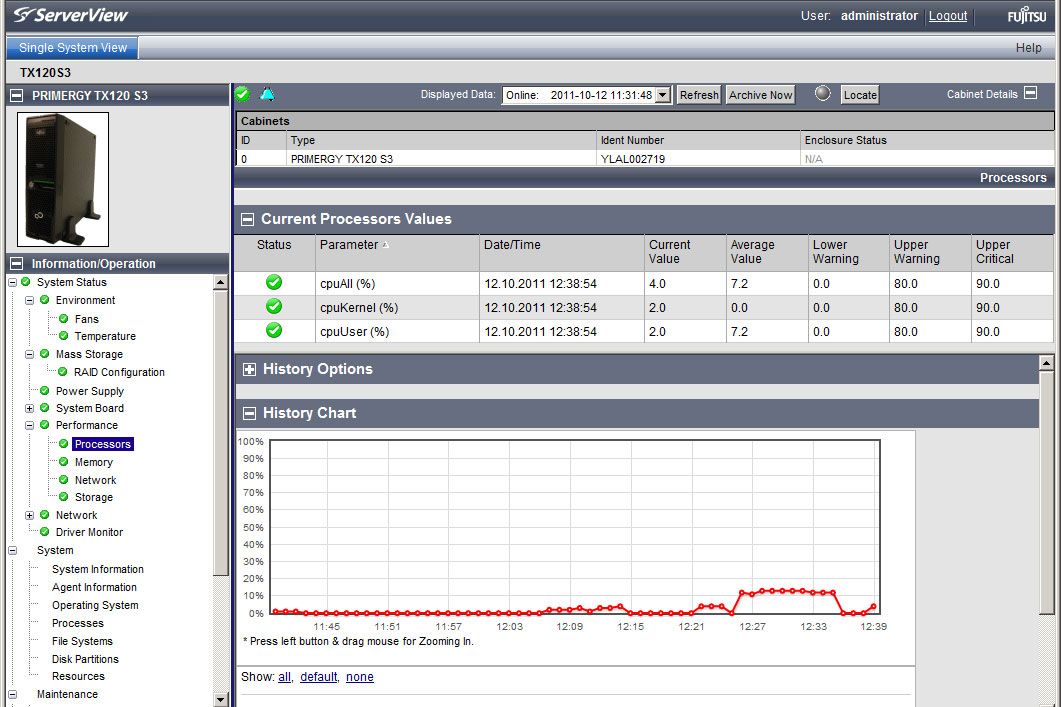Open Disk Partitions in the tree
Image resolution: width=1061 pixels, height=707 pixels.
[85, 659]
